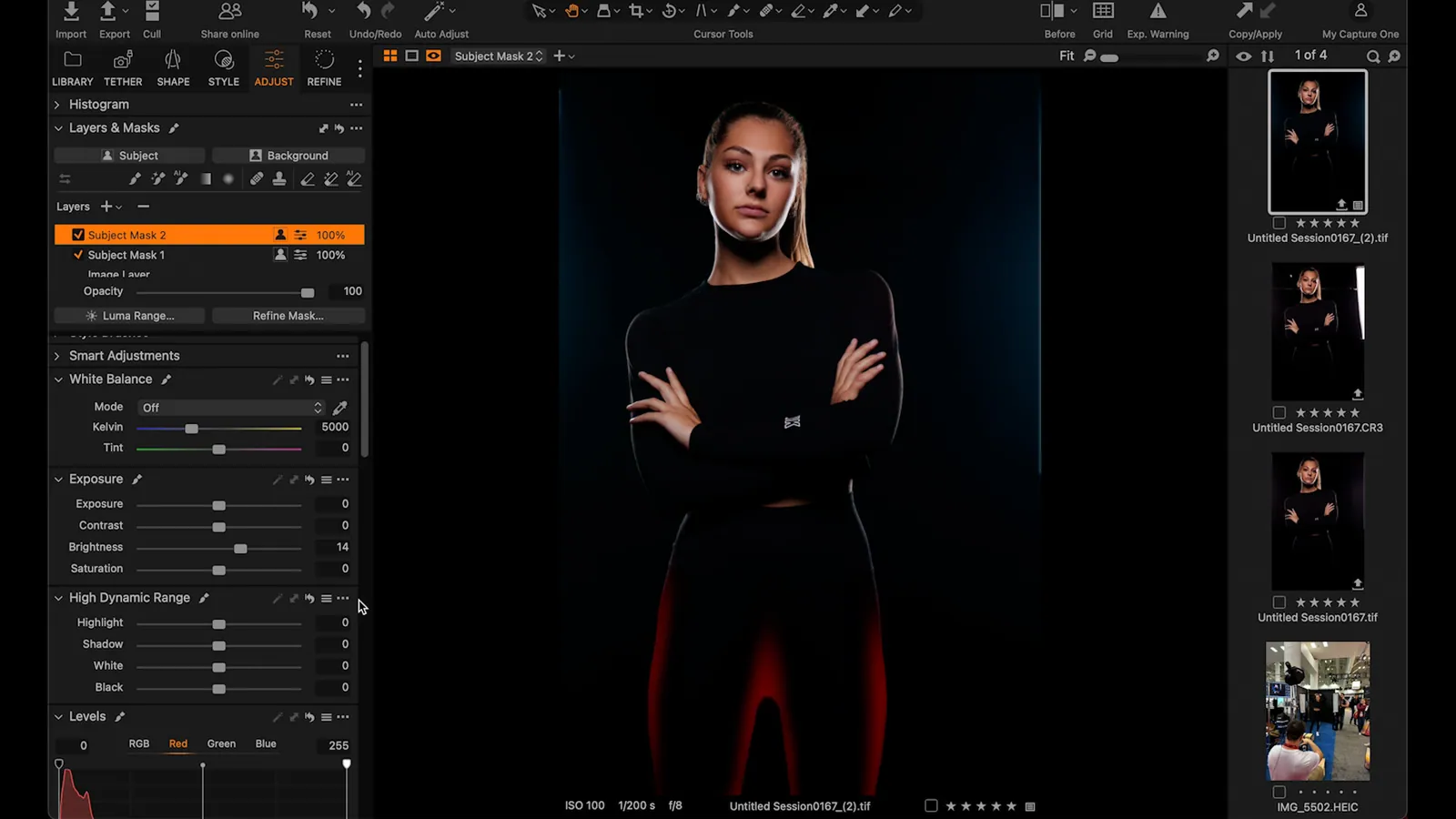The width and height of the screenshot is (1456, 819).
Task: Click the Refine Mask button
Action: (288, 316)
